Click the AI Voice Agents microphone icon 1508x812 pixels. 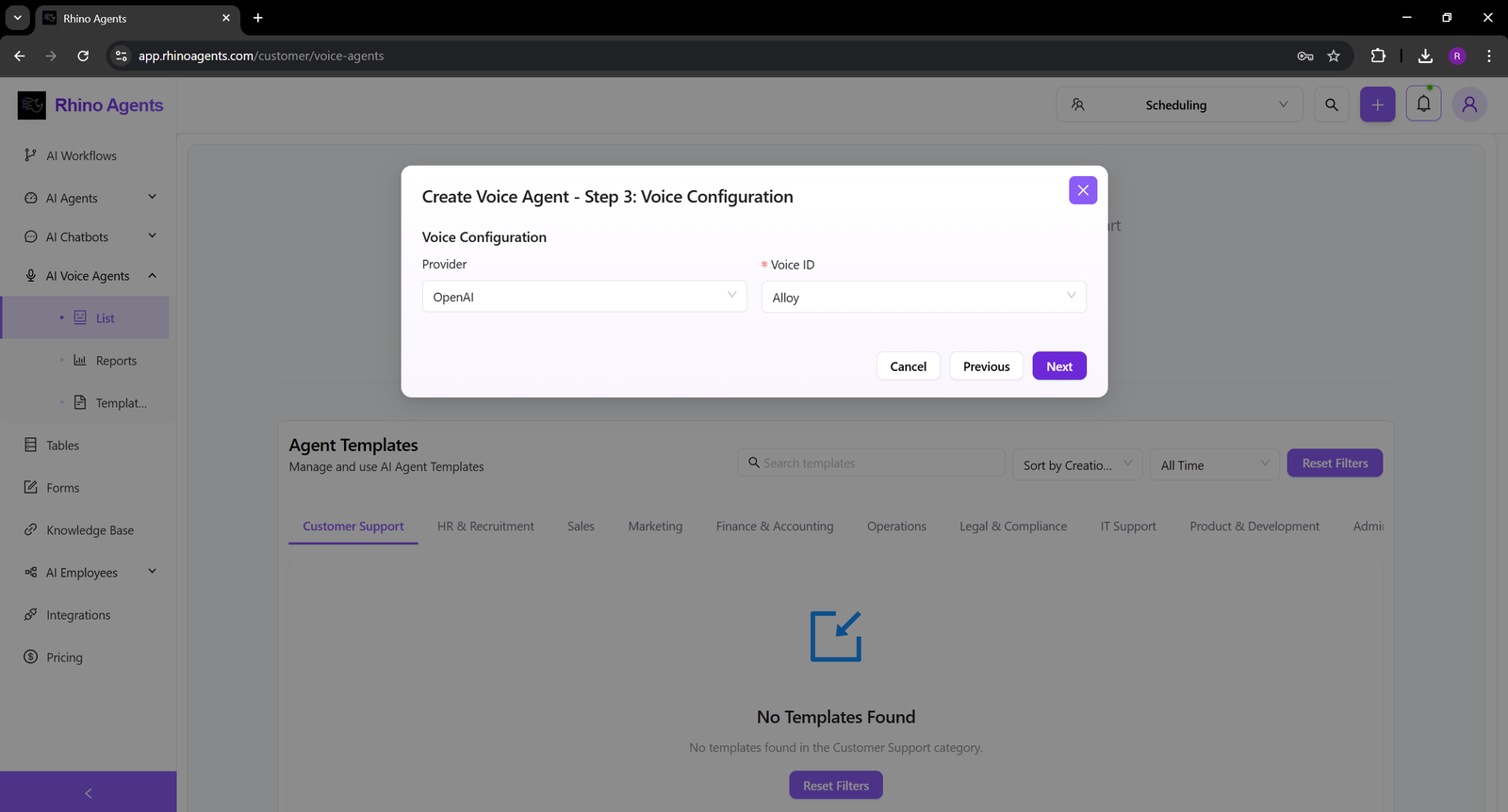click(x=31, y=275)
